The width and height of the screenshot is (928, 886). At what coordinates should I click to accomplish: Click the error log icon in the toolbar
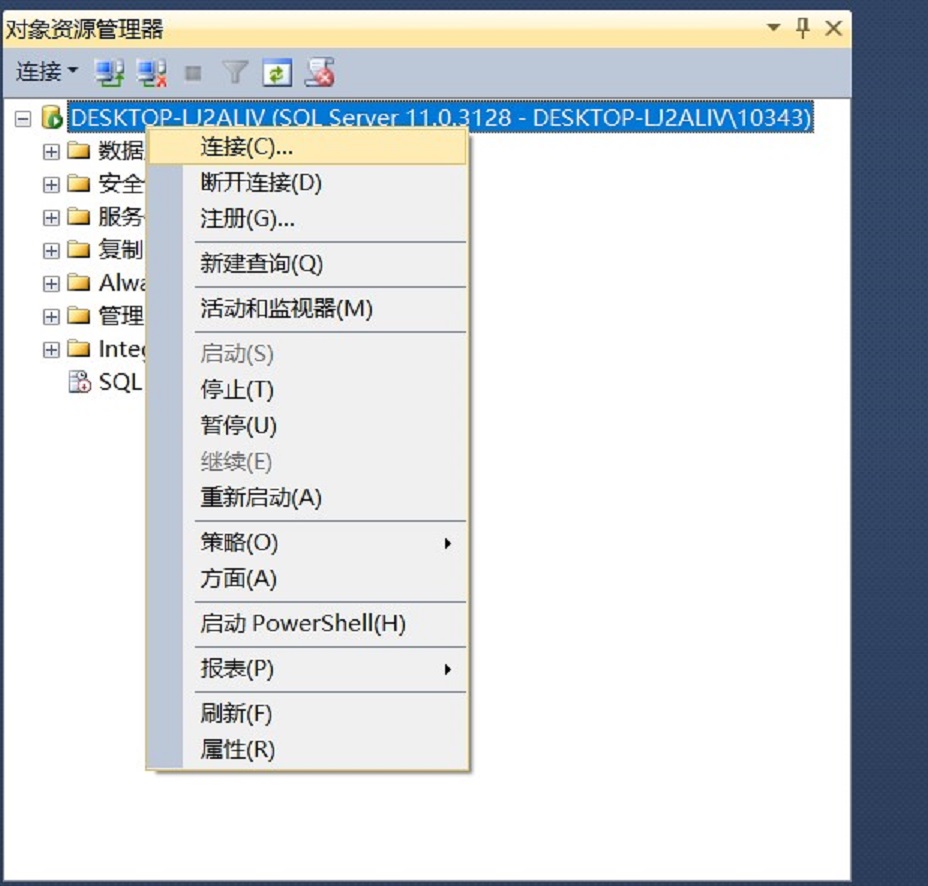318,71
